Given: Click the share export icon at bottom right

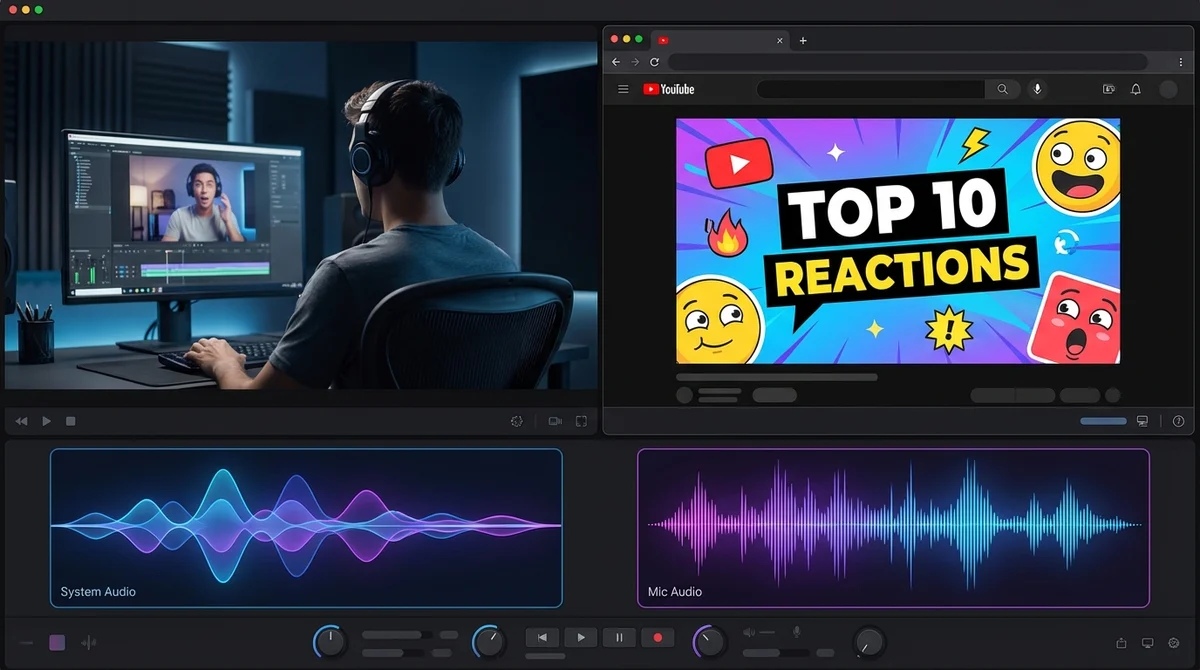Looking at the screenshot, I should point(1121,642).
